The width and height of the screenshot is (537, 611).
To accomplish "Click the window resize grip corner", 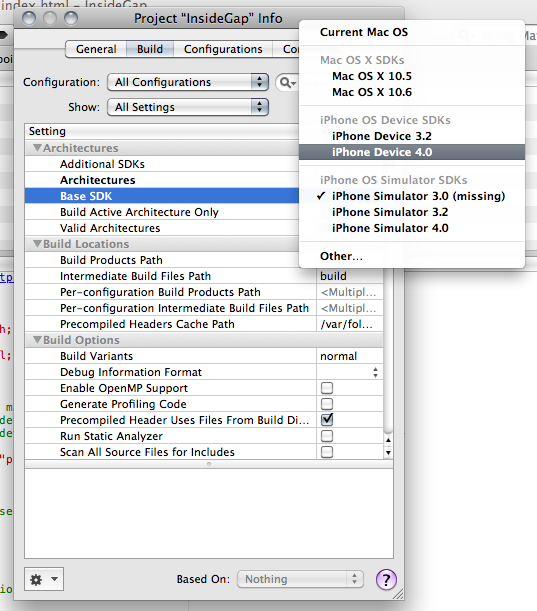I will [398, 594].
